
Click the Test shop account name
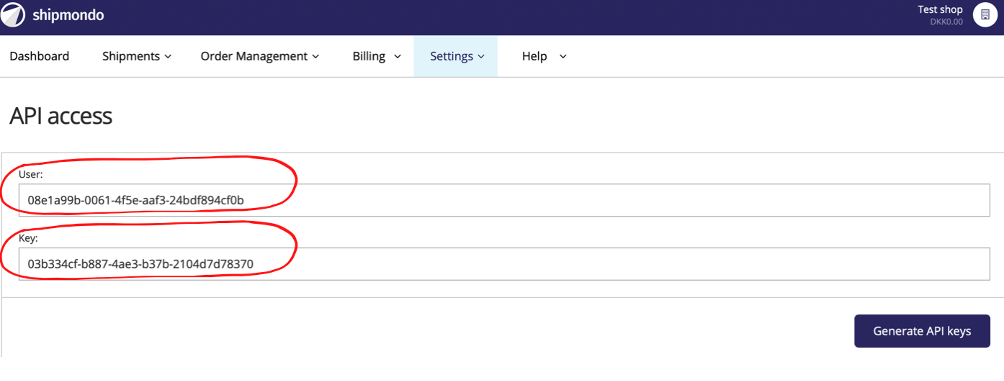(x=940, y=10)
